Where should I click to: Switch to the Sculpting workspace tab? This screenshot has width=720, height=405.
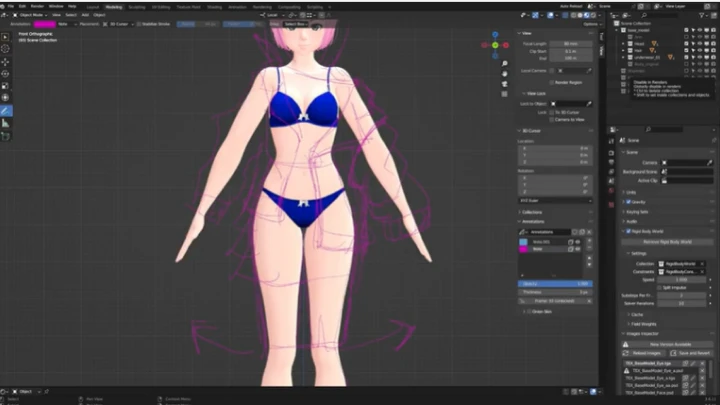click(x=136, y=7)
